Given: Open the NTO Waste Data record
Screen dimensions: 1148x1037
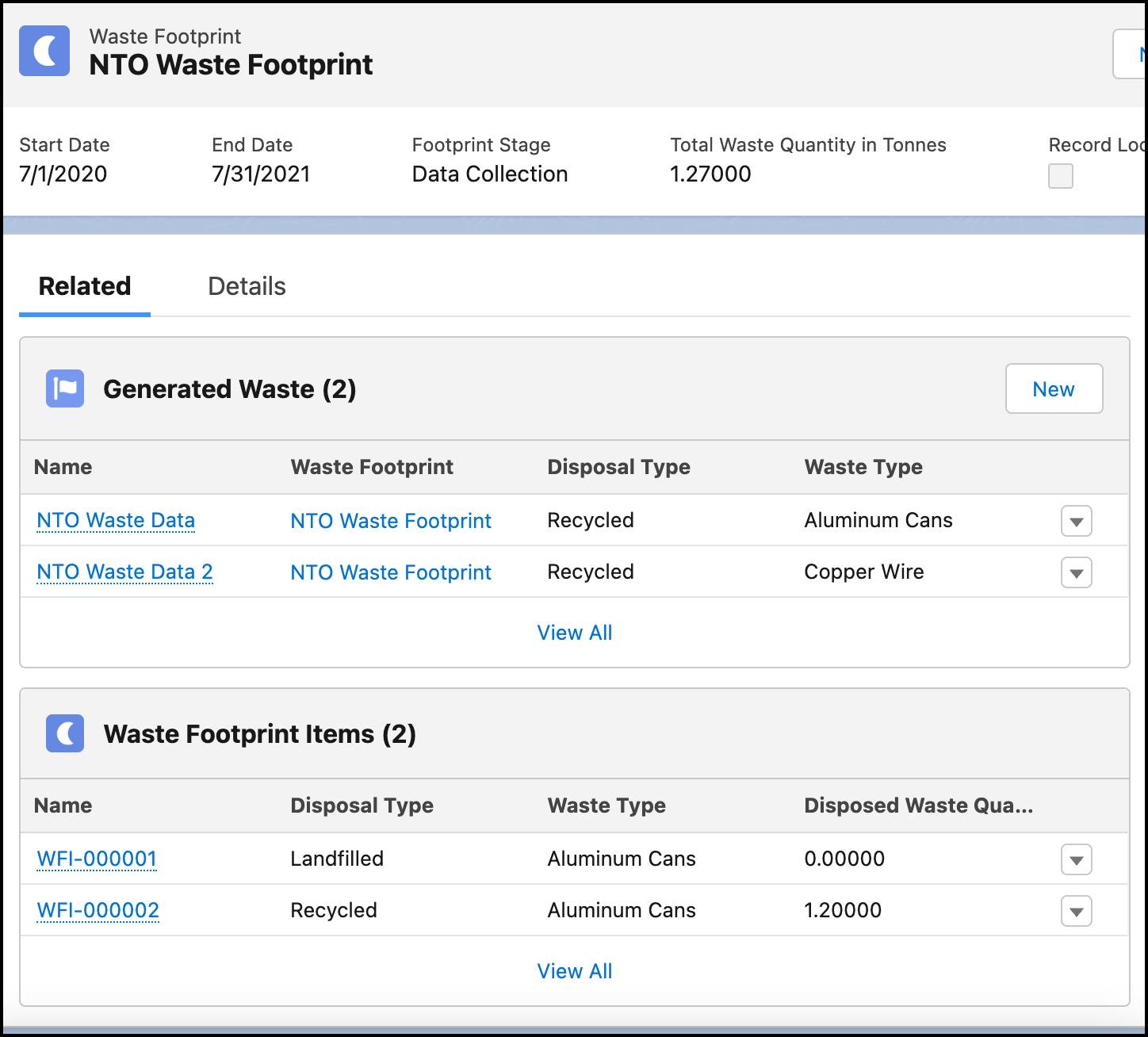Looking at the screenshot, I should [x=116, y=520].
